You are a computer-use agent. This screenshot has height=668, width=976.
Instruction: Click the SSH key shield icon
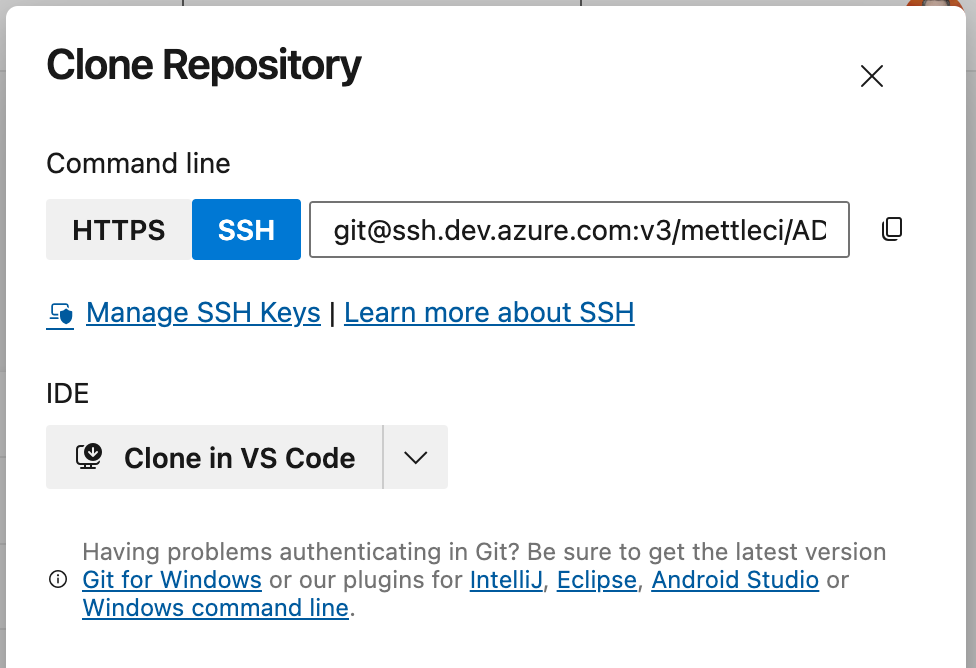[x=61, y=315]
